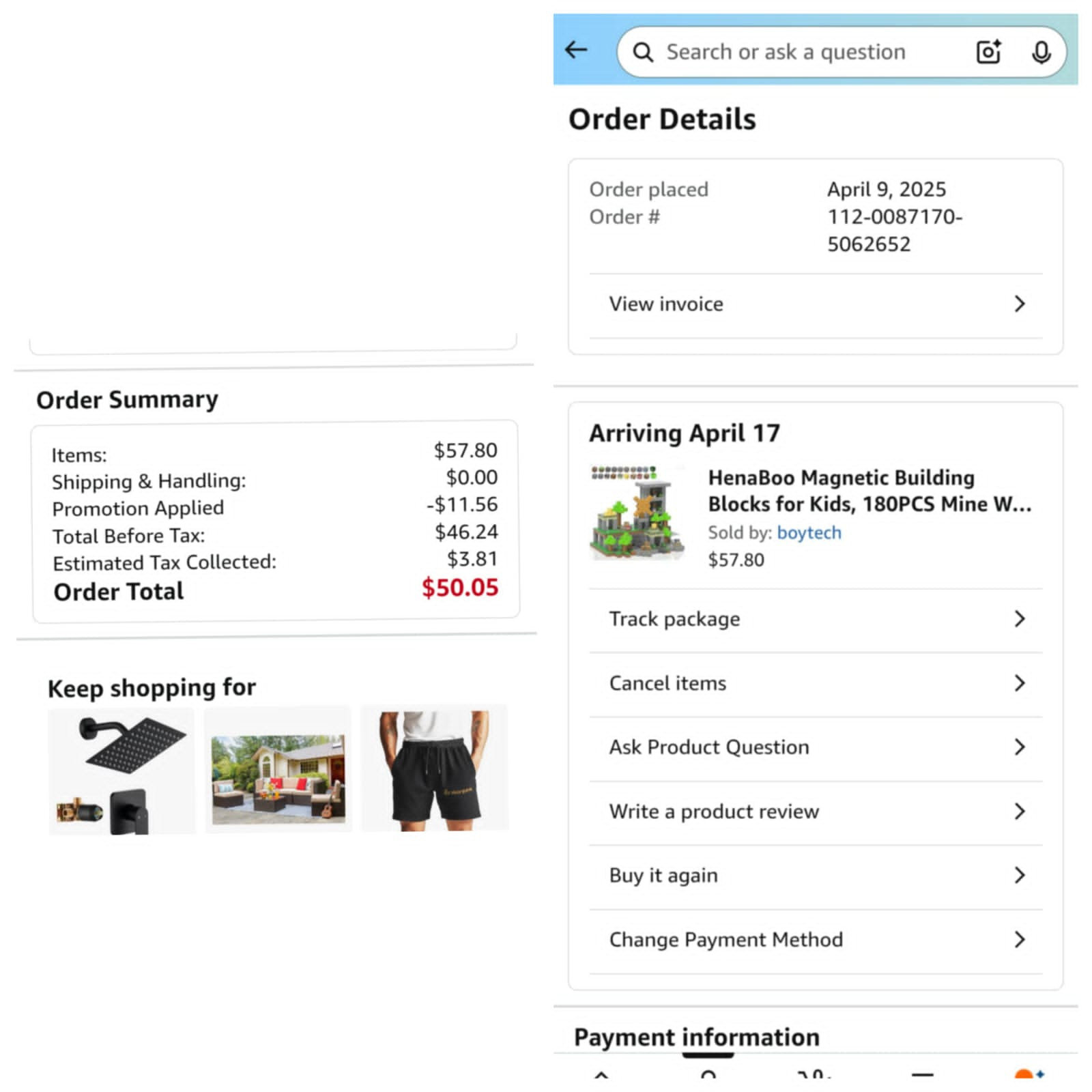Tap the microphone voice search icon
This screenshot has height=1092, width=1092.
point(1041,52)
